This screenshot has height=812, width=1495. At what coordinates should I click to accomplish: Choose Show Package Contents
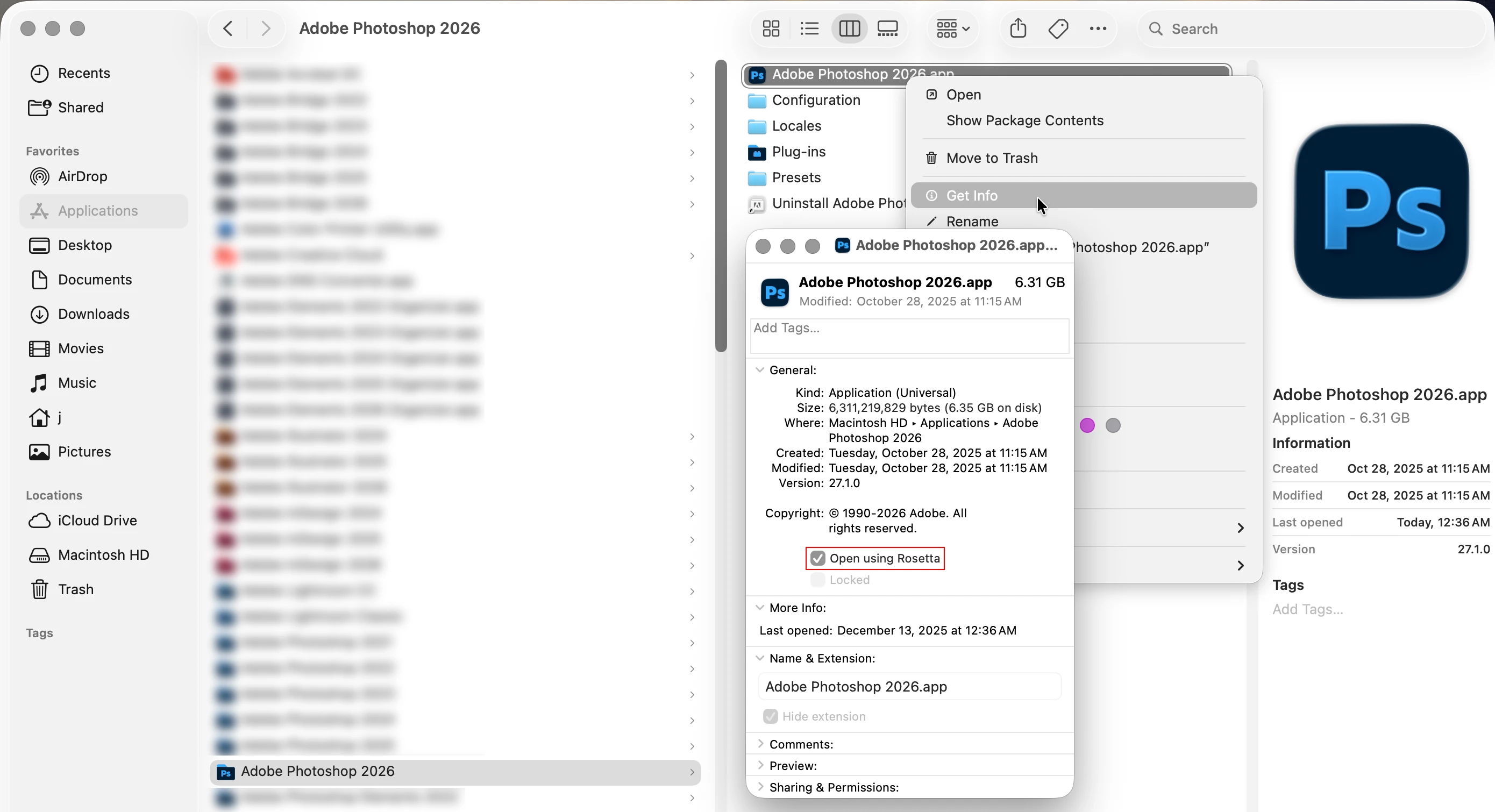tap(1084, 120)
